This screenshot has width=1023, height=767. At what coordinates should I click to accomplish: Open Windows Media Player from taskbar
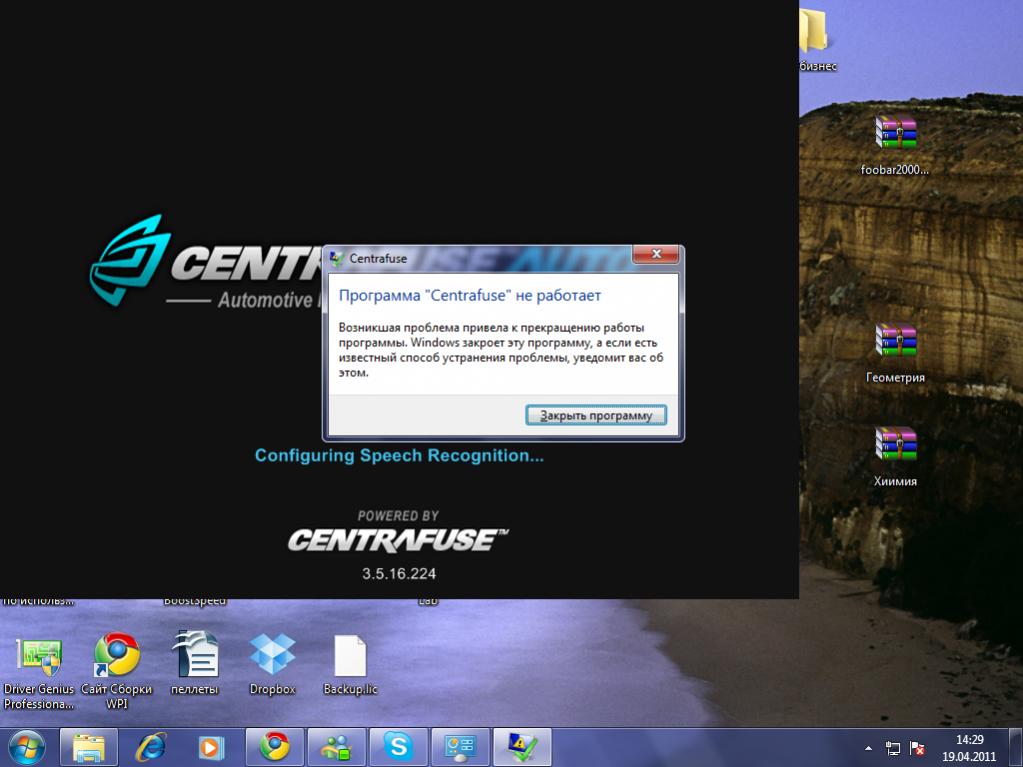point(212,746)
